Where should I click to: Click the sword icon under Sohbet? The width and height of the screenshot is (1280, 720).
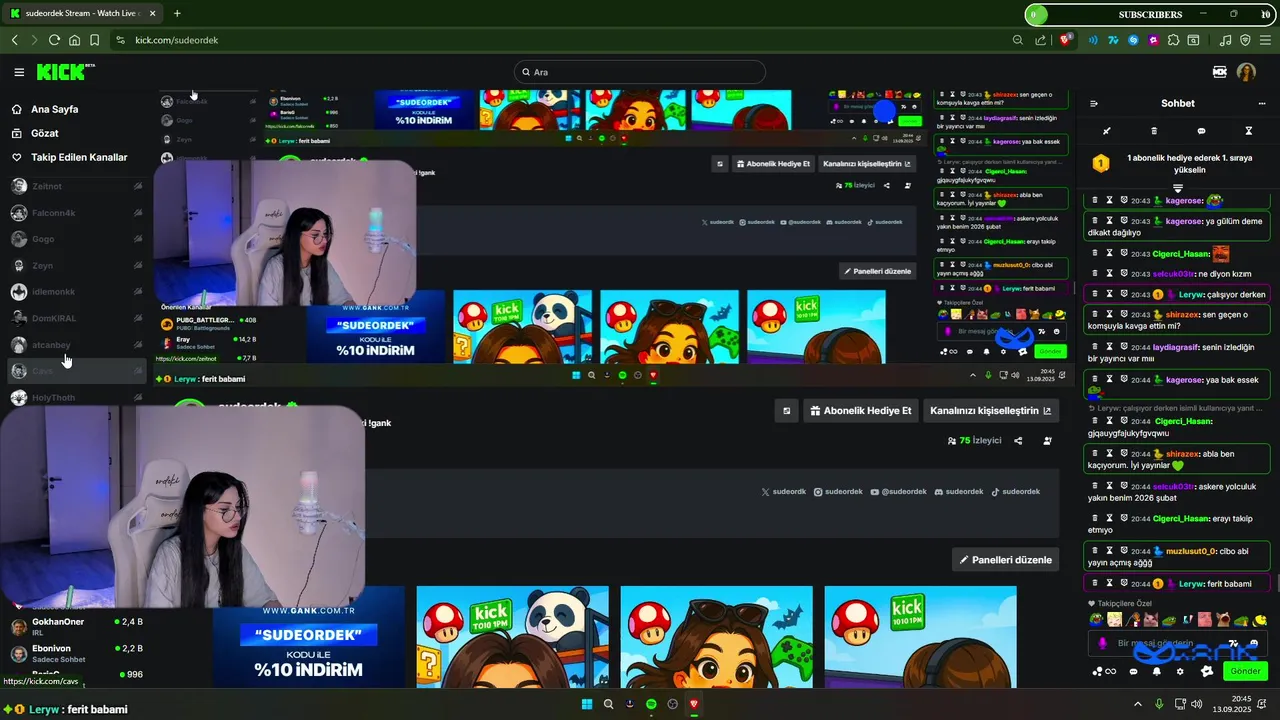point(1107,131)
